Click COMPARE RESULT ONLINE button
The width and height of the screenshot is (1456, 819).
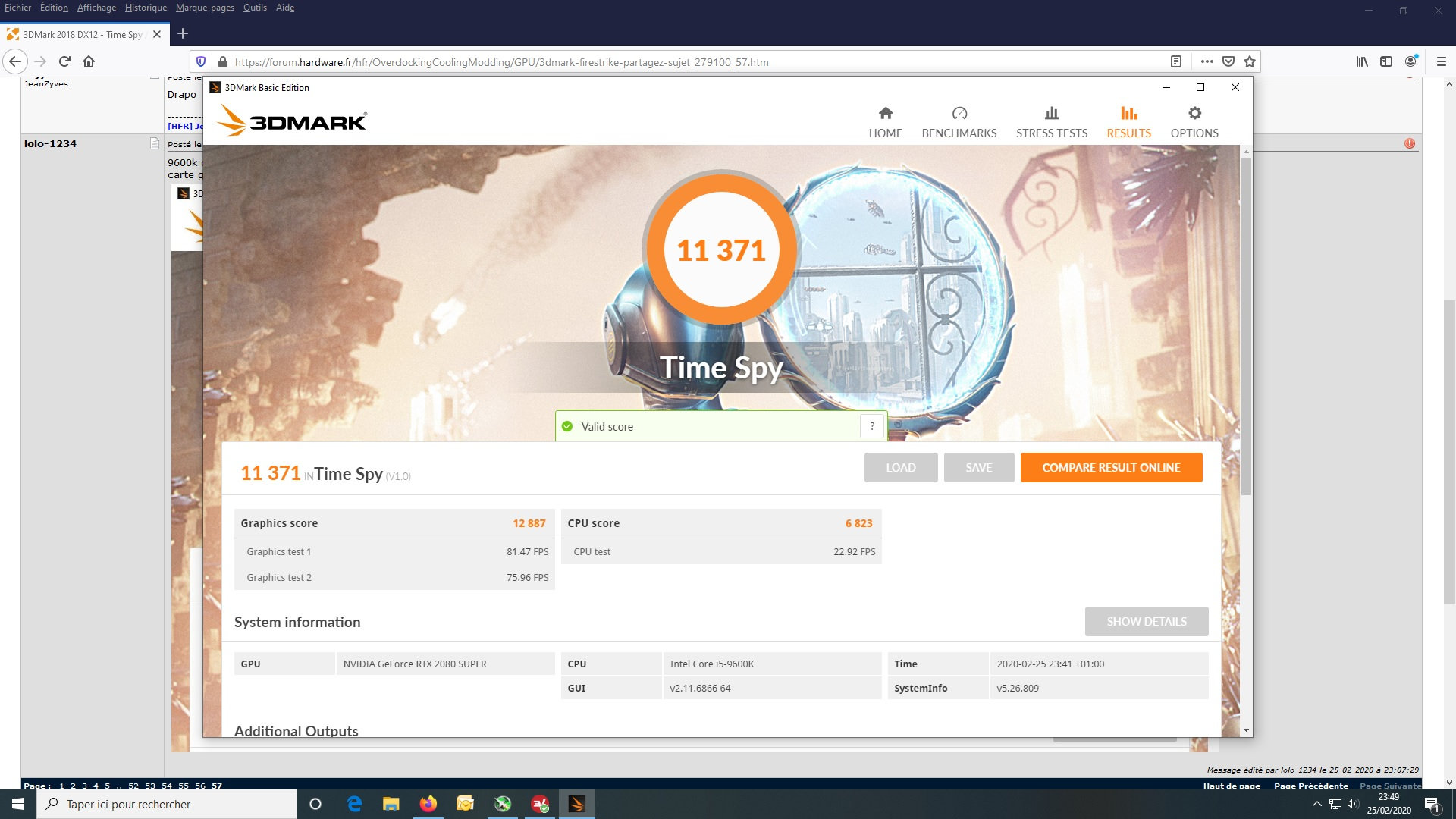coord(1111,467)
